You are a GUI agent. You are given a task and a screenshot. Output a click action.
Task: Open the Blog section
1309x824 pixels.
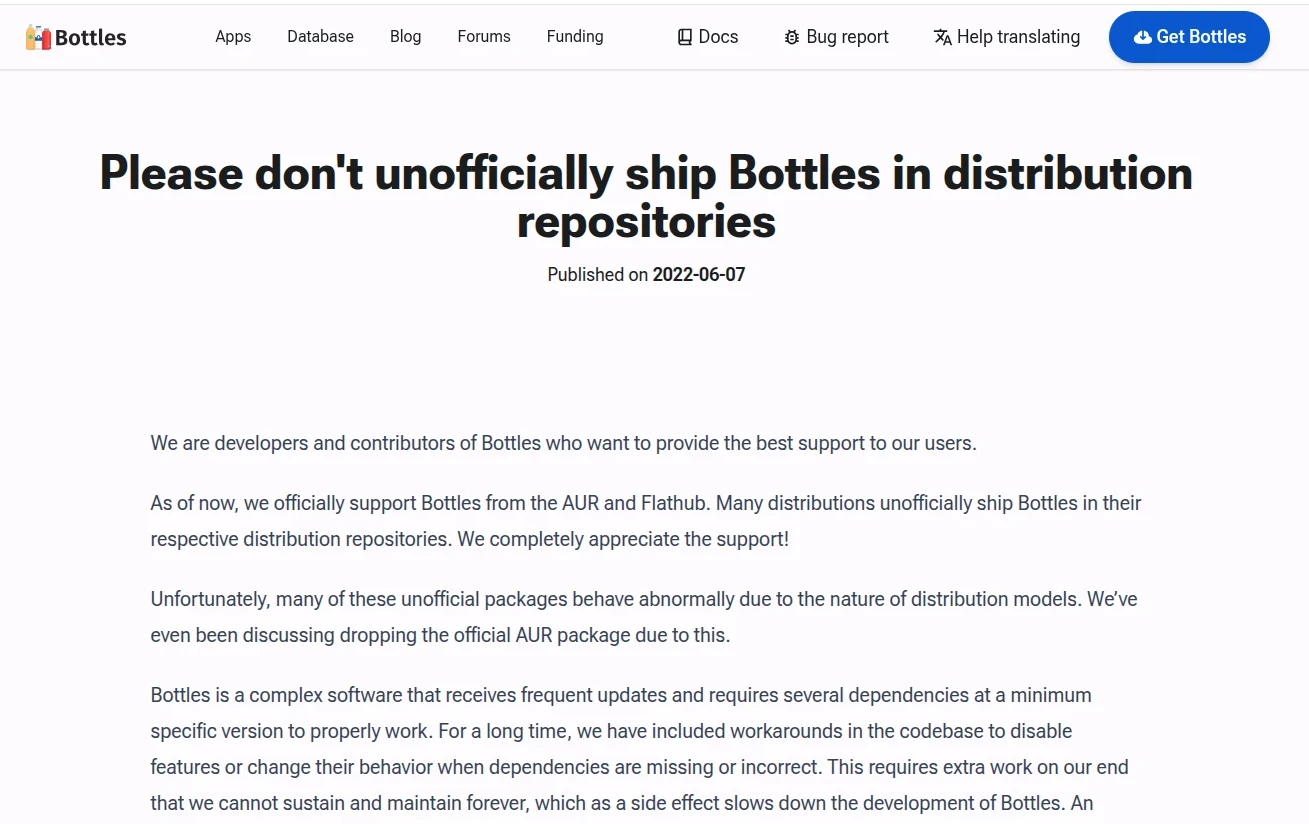[x=405, y=37]
